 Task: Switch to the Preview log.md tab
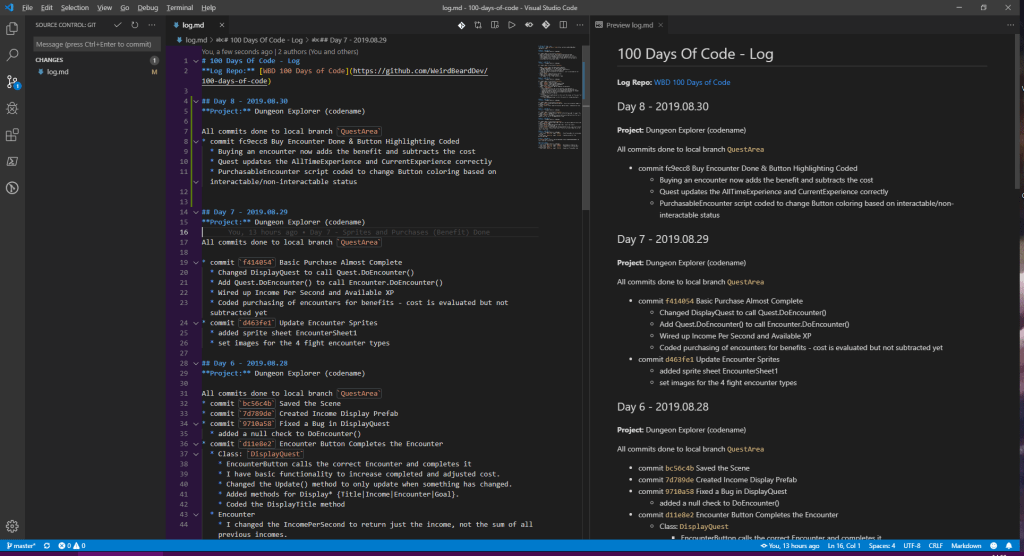629,25
